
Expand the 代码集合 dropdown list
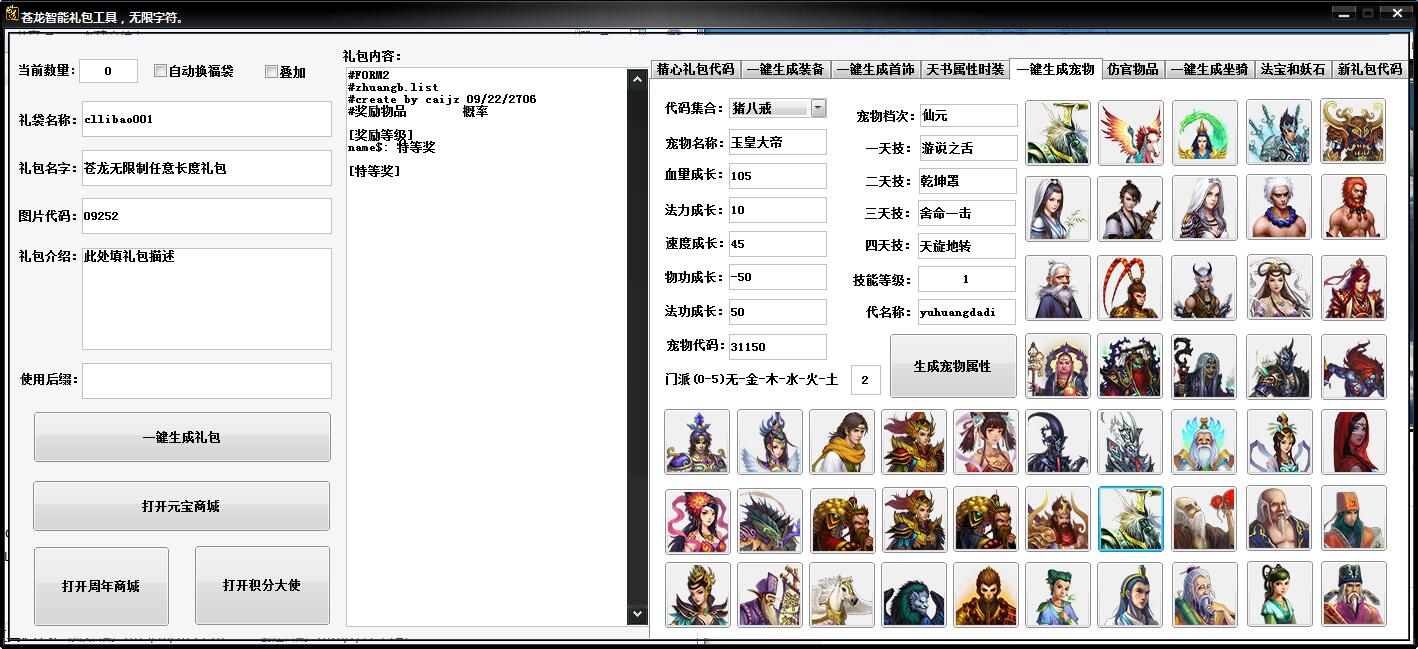(818, 108)
